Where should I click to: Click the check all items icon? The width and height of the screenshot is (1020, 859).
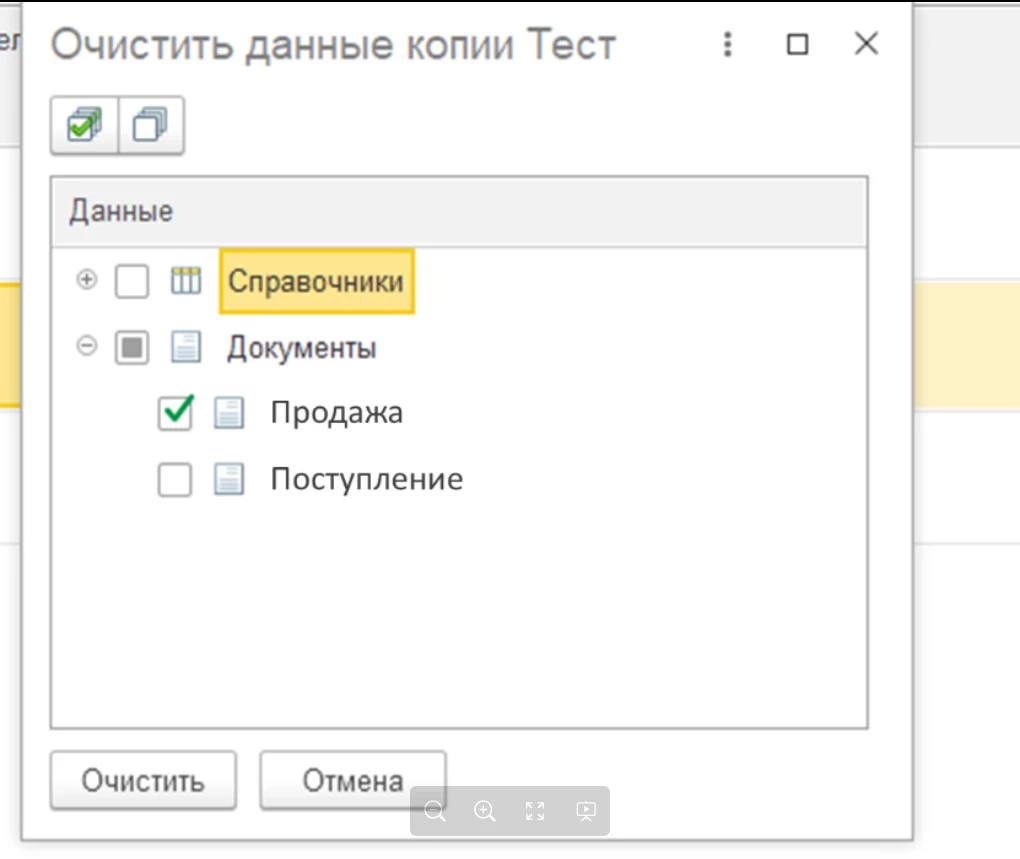[84, 126]
